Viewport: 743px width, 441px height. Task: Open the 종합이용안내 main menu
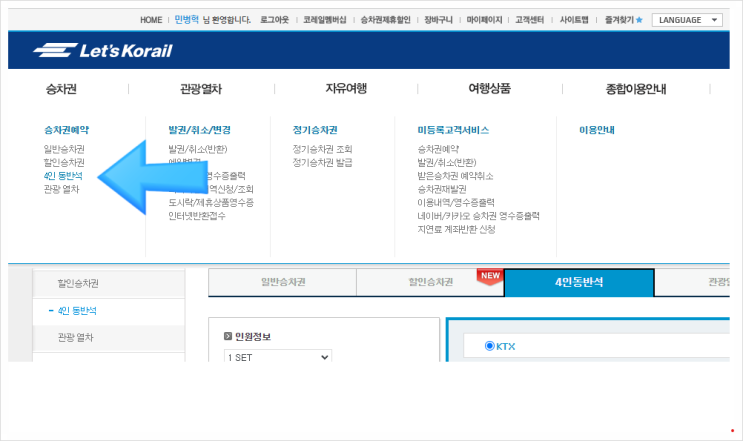coord(636,89)
